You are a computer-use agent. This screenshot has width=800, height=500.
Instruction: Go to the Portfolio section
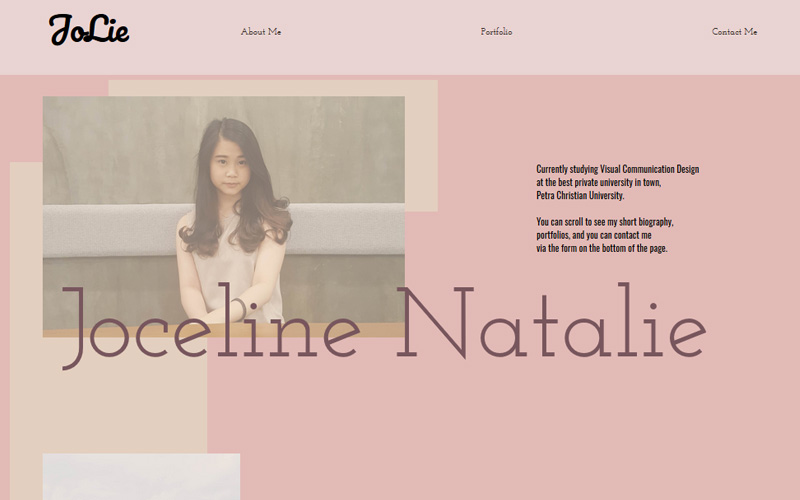pos(496,32)
